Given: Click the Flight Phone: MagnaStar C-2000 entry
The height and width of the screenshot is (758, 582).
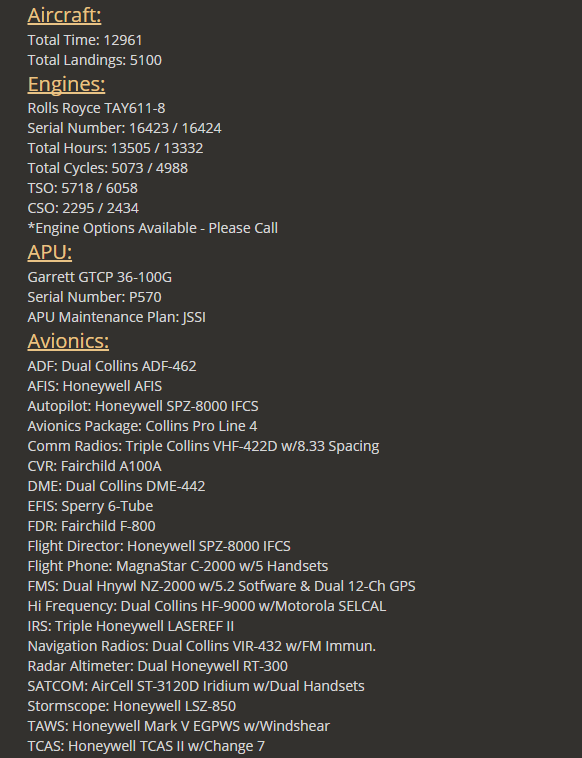Looking at the screenshot, I should pos(178,566).
